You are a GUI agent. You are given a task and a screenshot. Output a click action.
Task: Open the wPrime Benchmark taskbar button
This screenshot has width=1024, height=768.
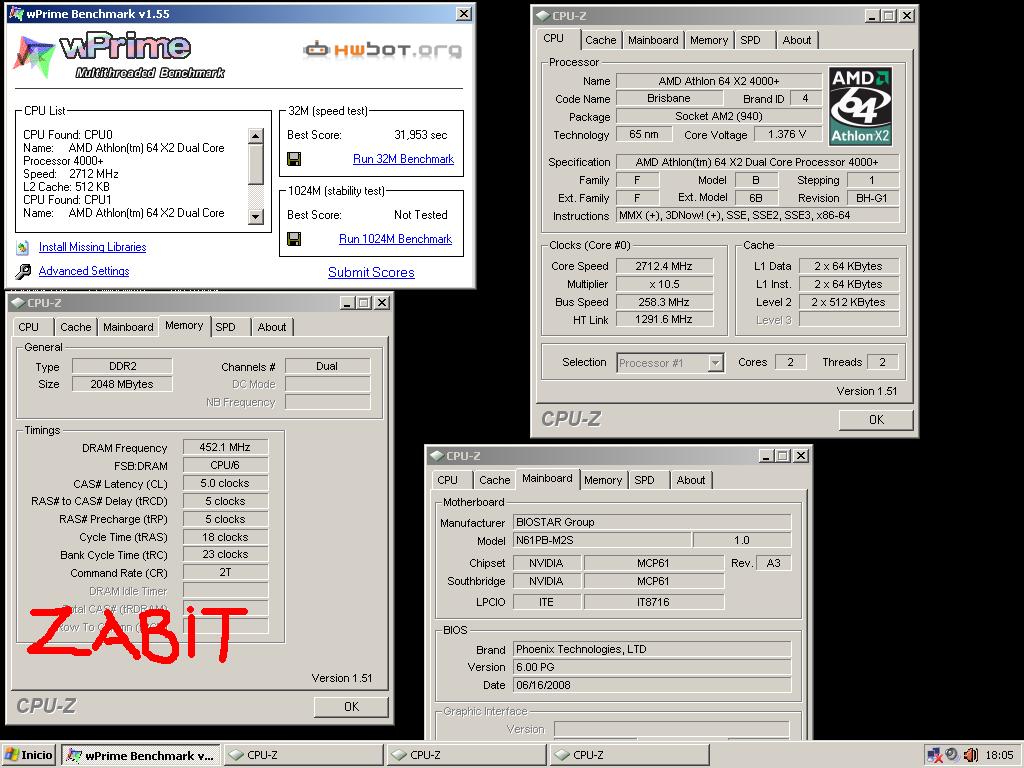pos(141,755)
